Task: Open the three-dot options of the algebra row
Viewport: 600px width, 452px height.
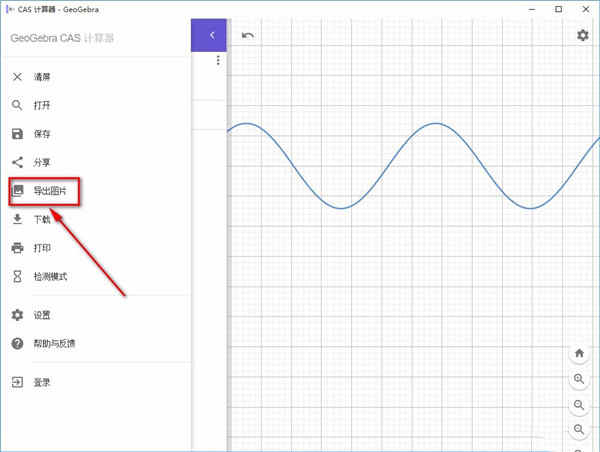Action: click(218, 60)
